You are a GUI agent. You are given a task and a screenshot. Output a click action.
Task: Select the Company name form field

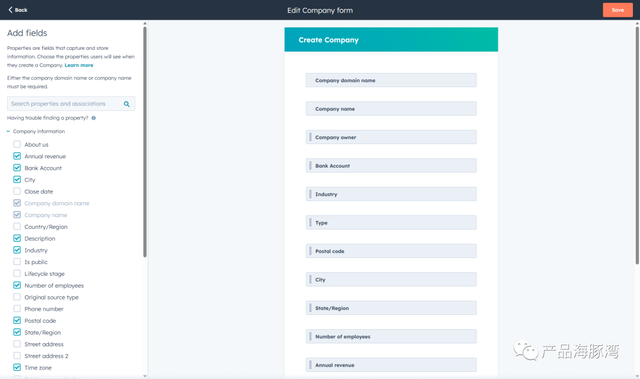(391, 109)
